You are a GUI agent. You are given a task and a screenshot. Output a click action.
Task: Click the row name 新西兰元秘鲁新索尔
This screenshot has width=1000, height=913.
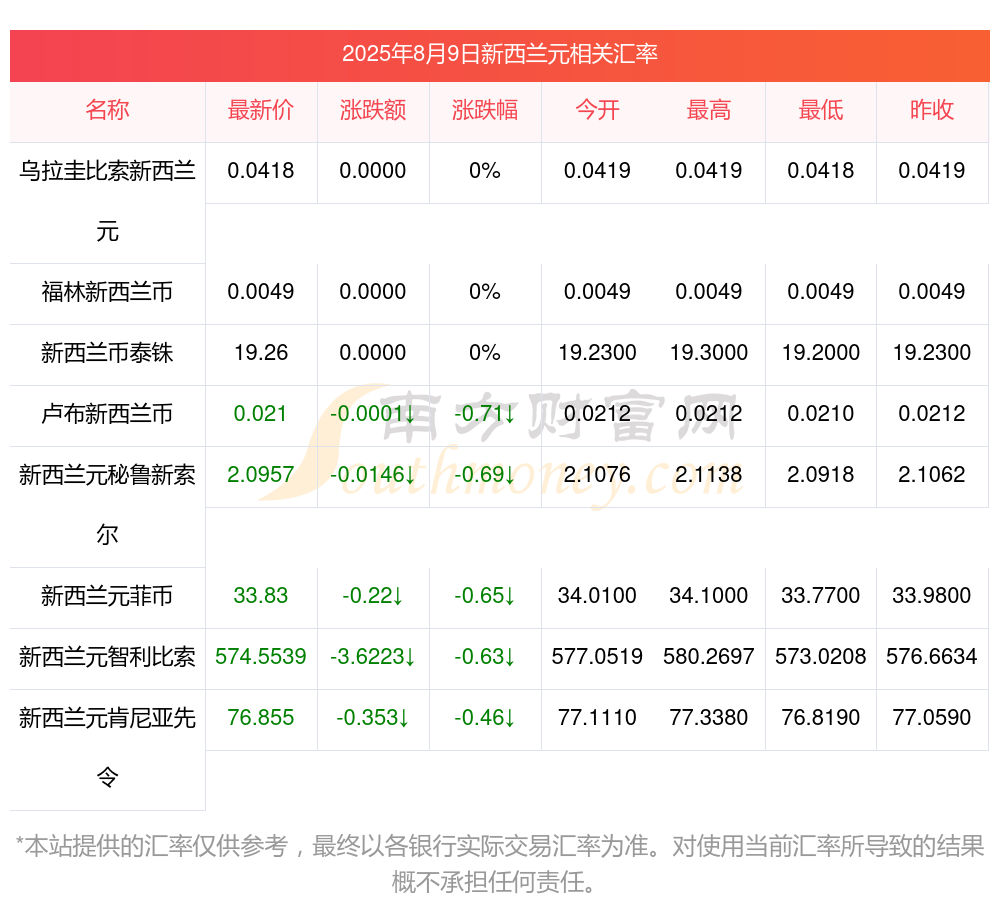107,504
